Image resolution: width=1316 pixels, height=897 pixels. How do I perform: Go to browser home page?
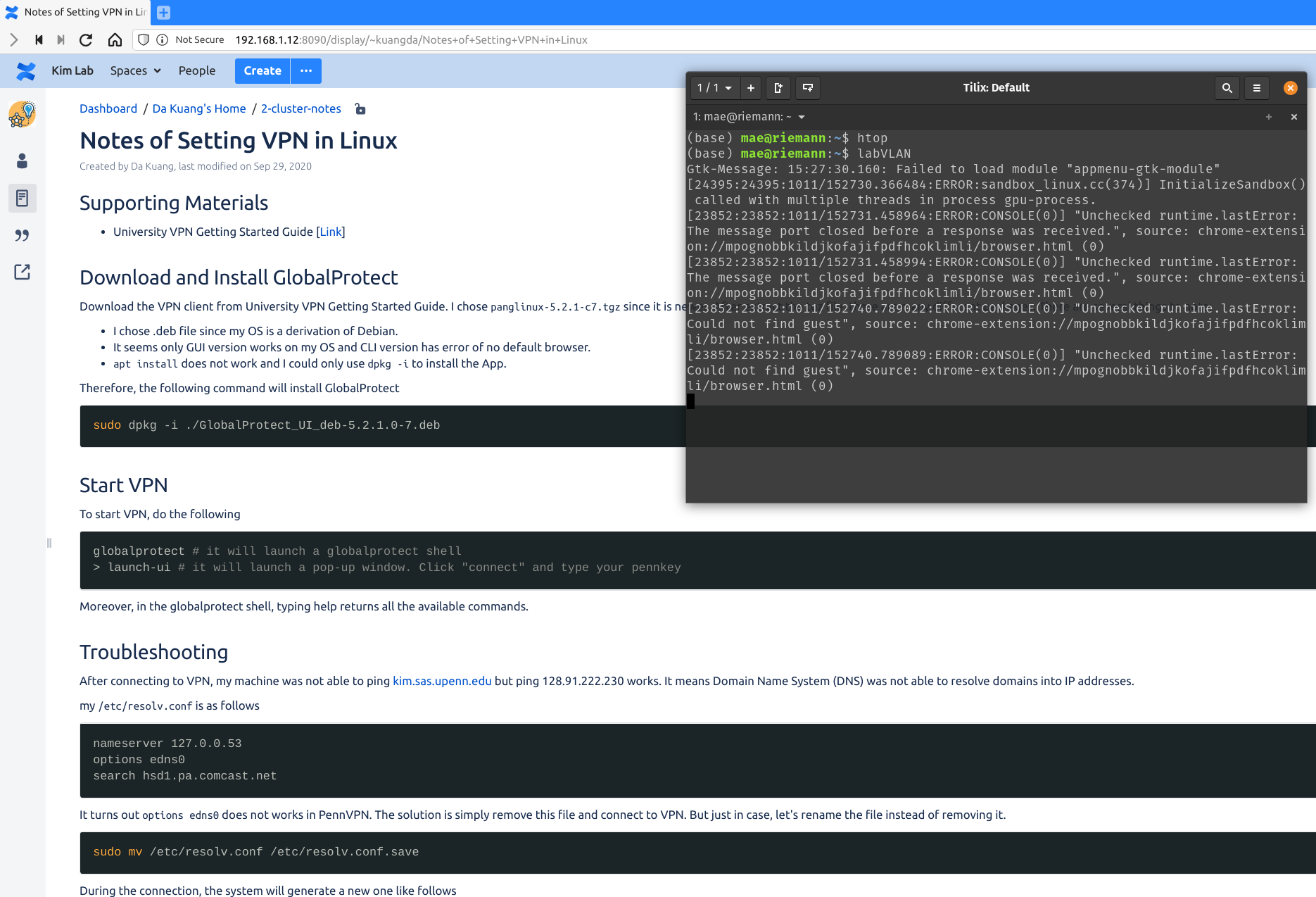click(x=115, y=40)
